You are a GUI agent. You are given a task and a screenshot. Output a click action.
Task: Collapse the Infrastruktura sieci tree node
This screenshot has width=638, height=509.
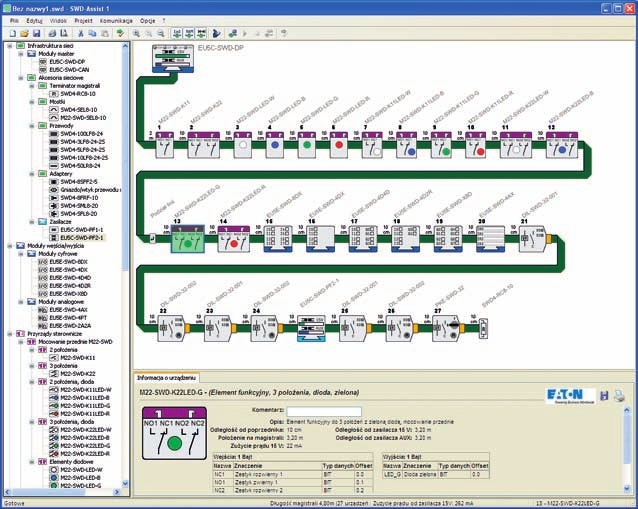(x=10, y=46)
